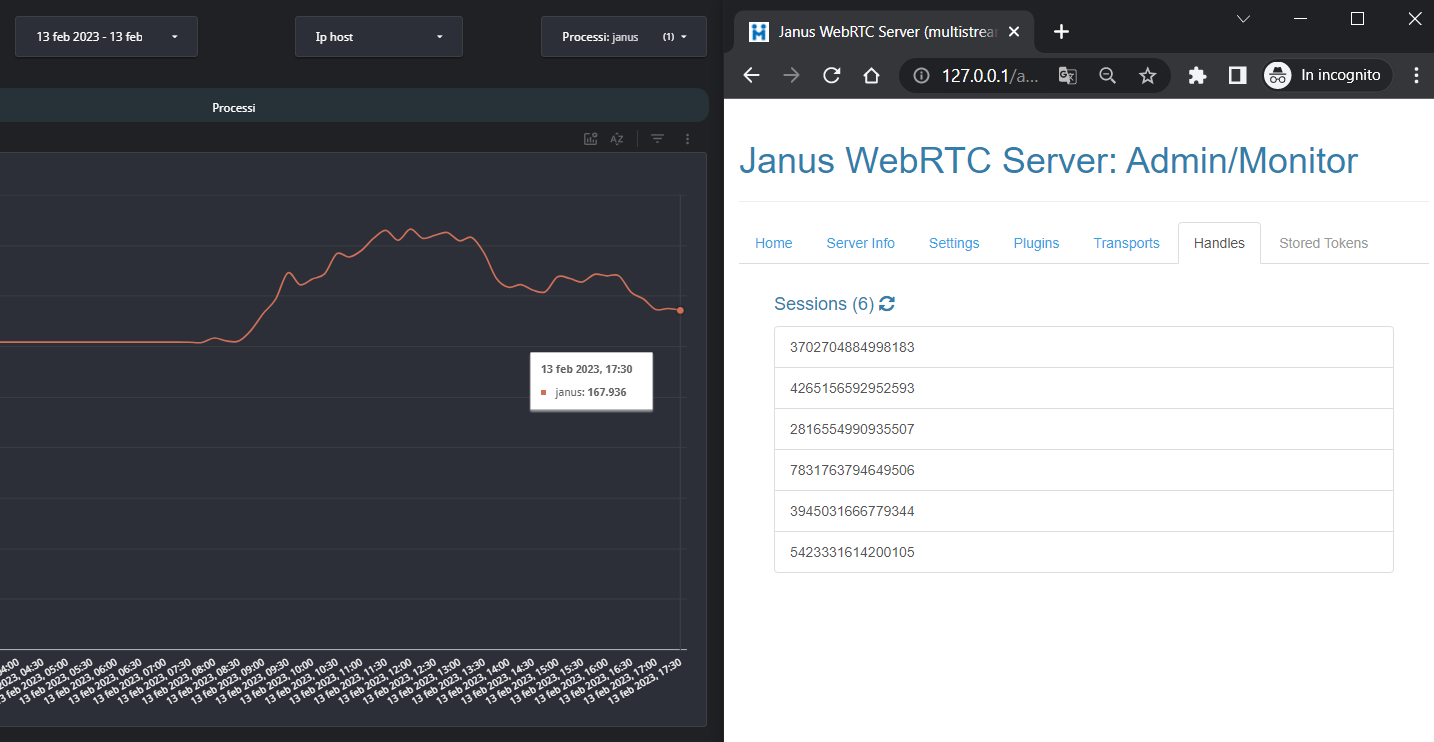Bookmark the page with the star icon
Image resolution: width=1434 pixels, height=742 pixels.
[x=1147, y=75]
